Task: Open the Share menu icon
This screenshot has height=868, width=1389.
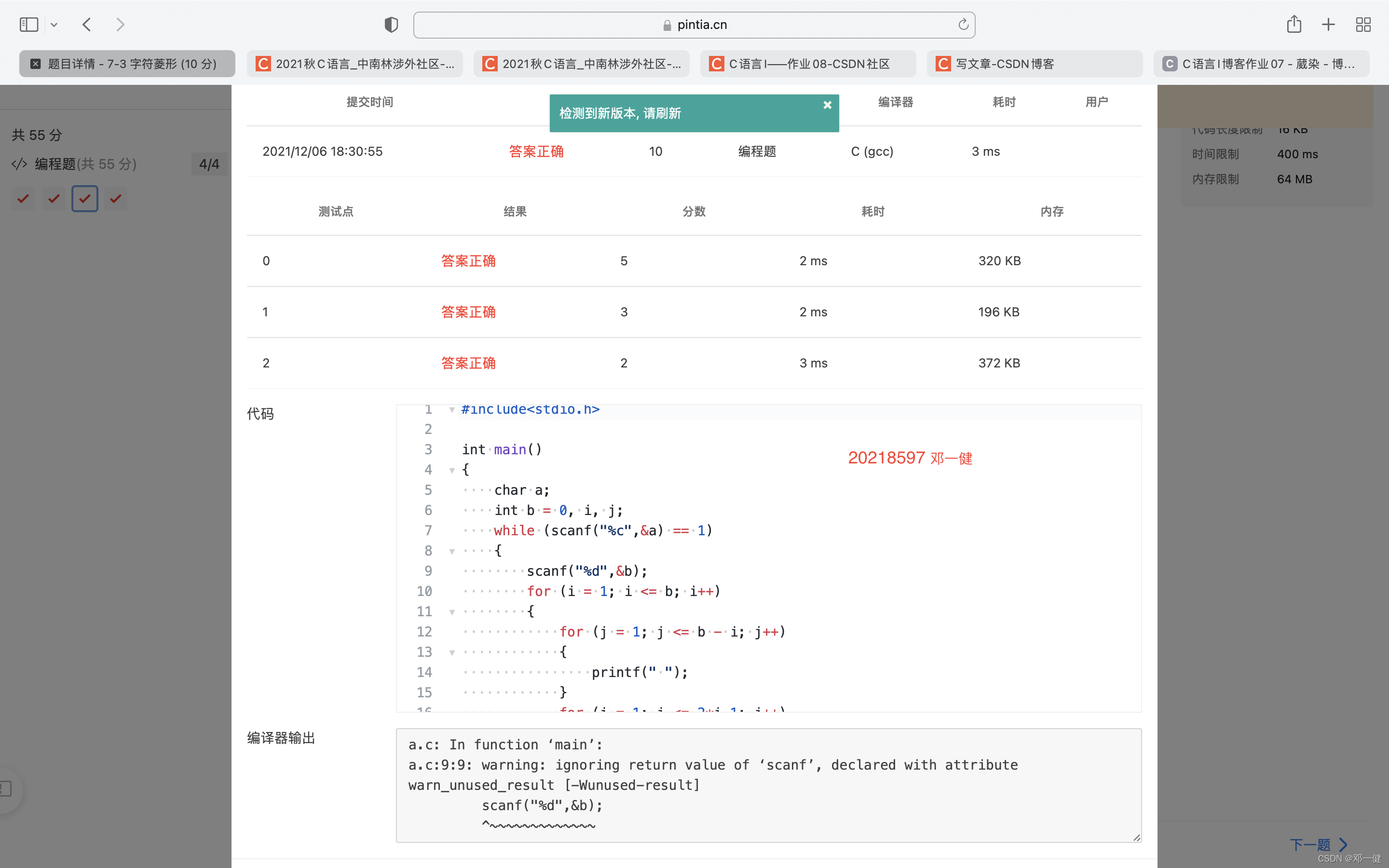Action: 1294,24
